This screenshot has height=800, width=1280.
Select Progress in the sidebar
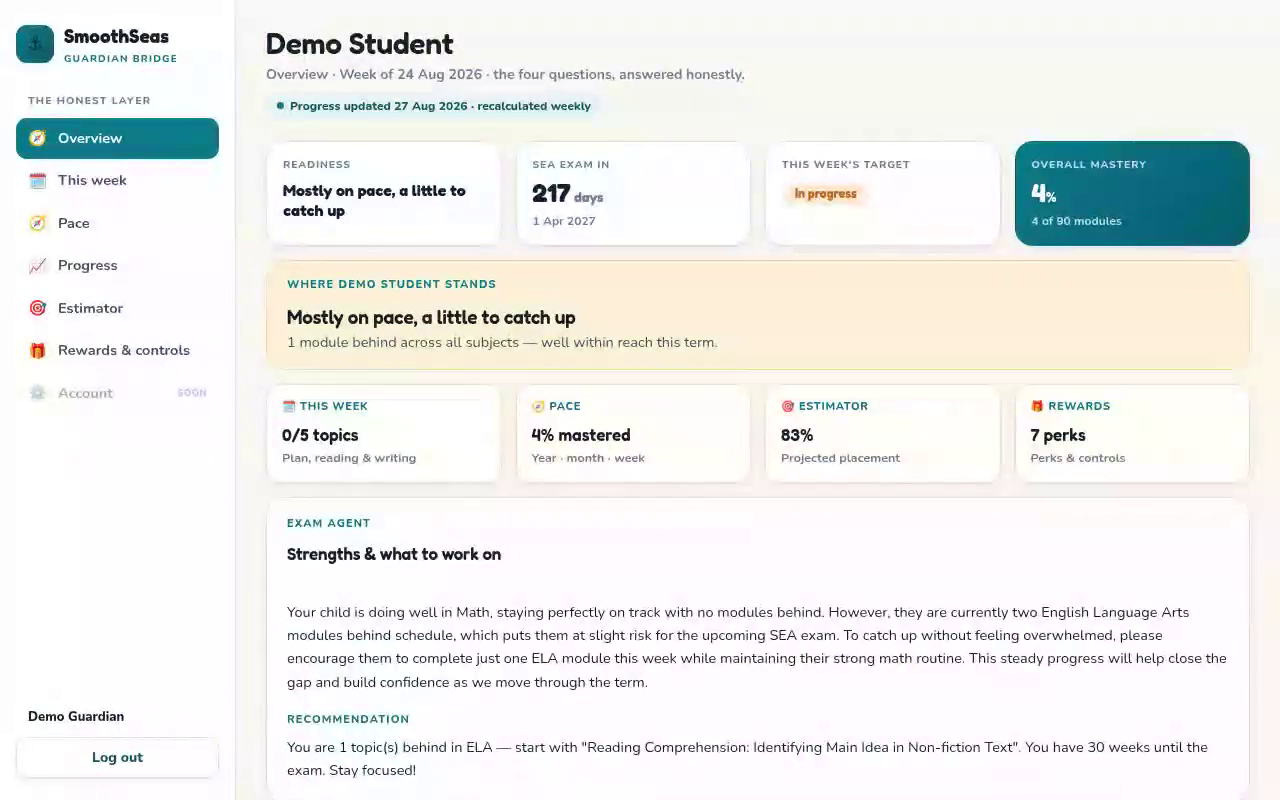click(x=117, y=265)
